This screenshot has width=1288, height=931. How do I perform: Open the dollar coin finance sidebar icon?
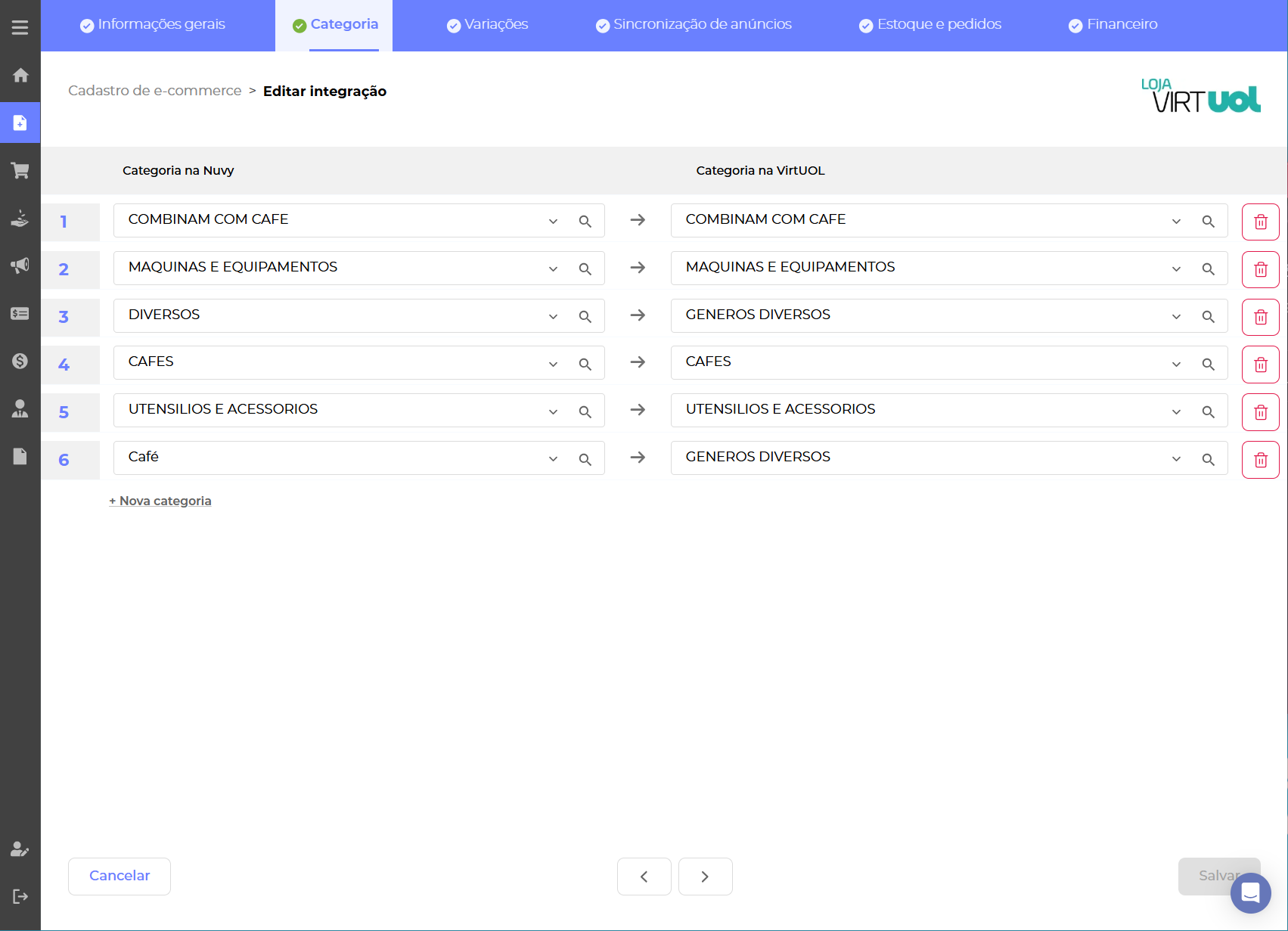[20, 361]
